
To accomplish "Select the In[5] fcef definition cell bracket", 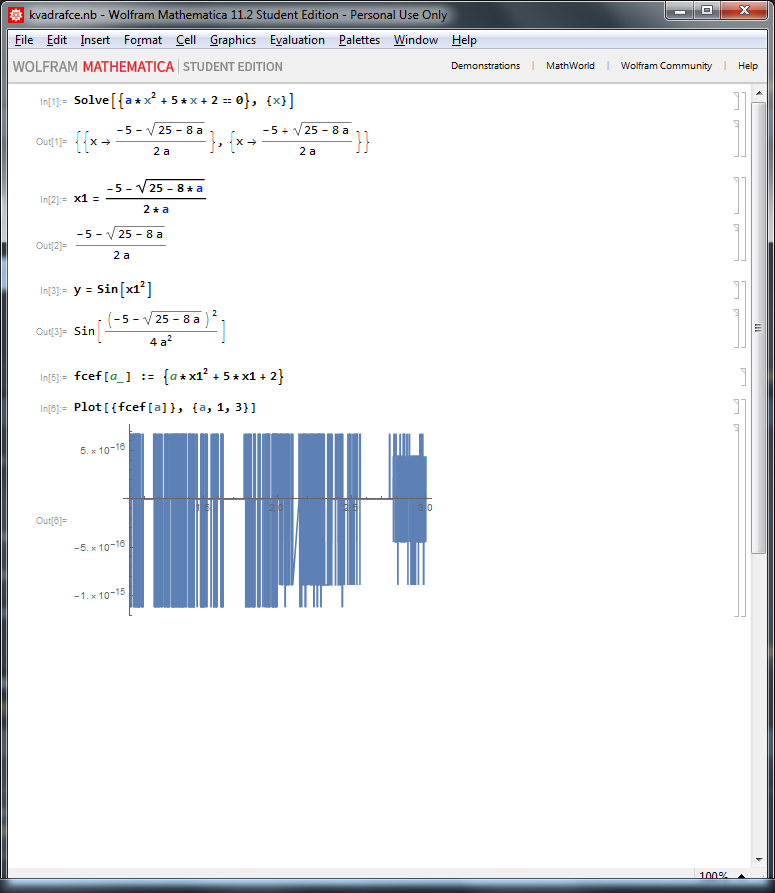I will pyautogui.click(x=743, y=376).
